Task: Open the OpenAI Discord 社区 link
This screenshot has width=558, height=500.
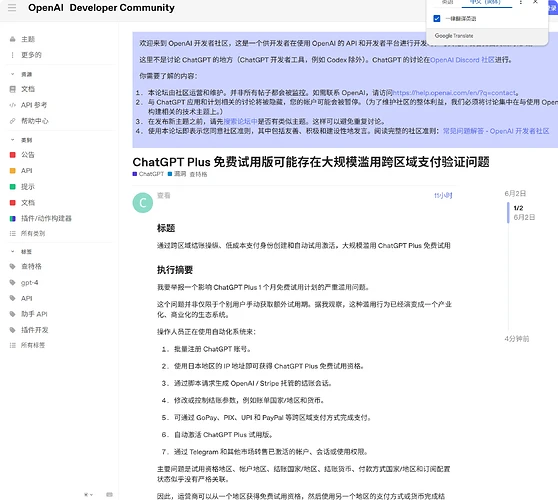Action: coord(462,60)
